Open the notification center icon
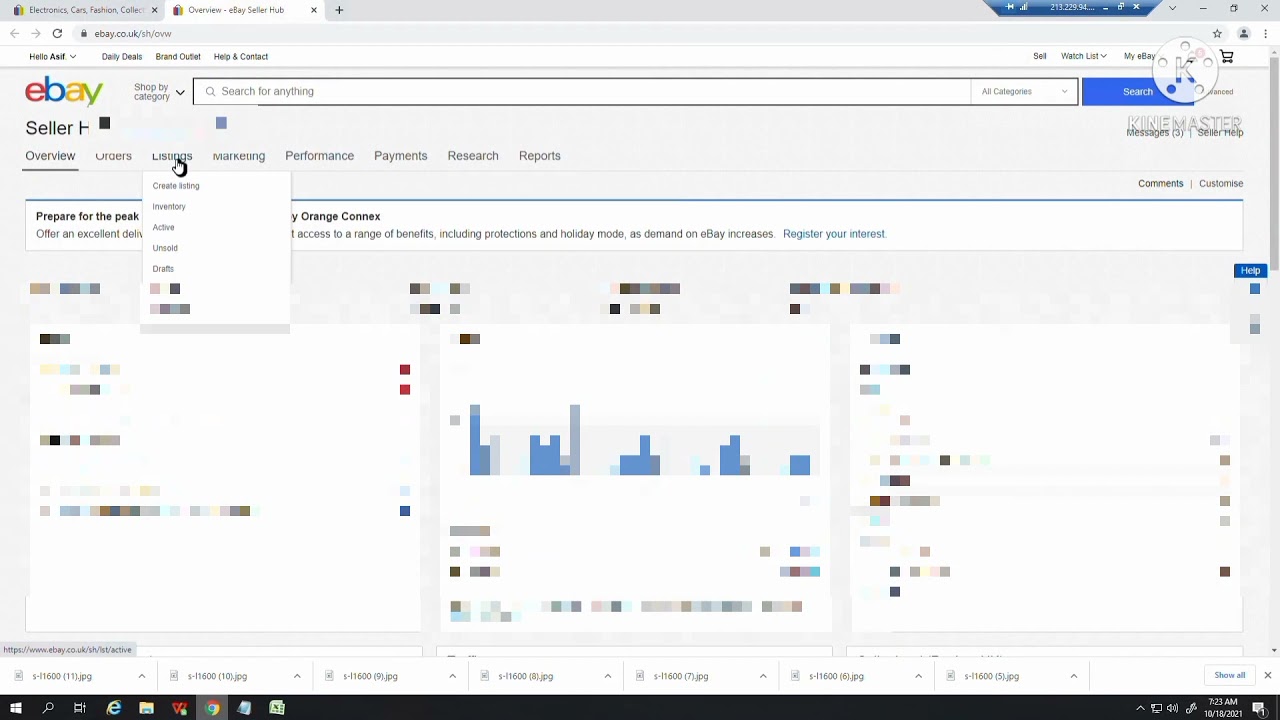This screenshot has width=1280, height=720. [x=1260, y=708]
